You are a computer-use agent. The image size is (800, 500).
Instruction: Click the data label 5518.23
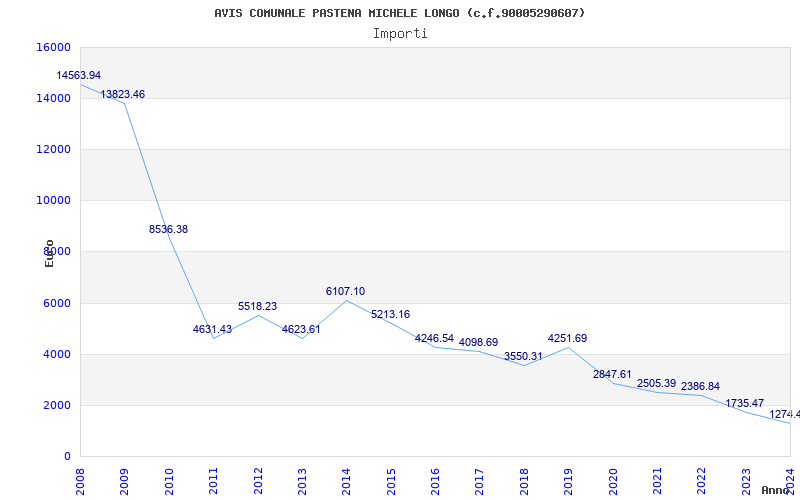tap(258, 307)
